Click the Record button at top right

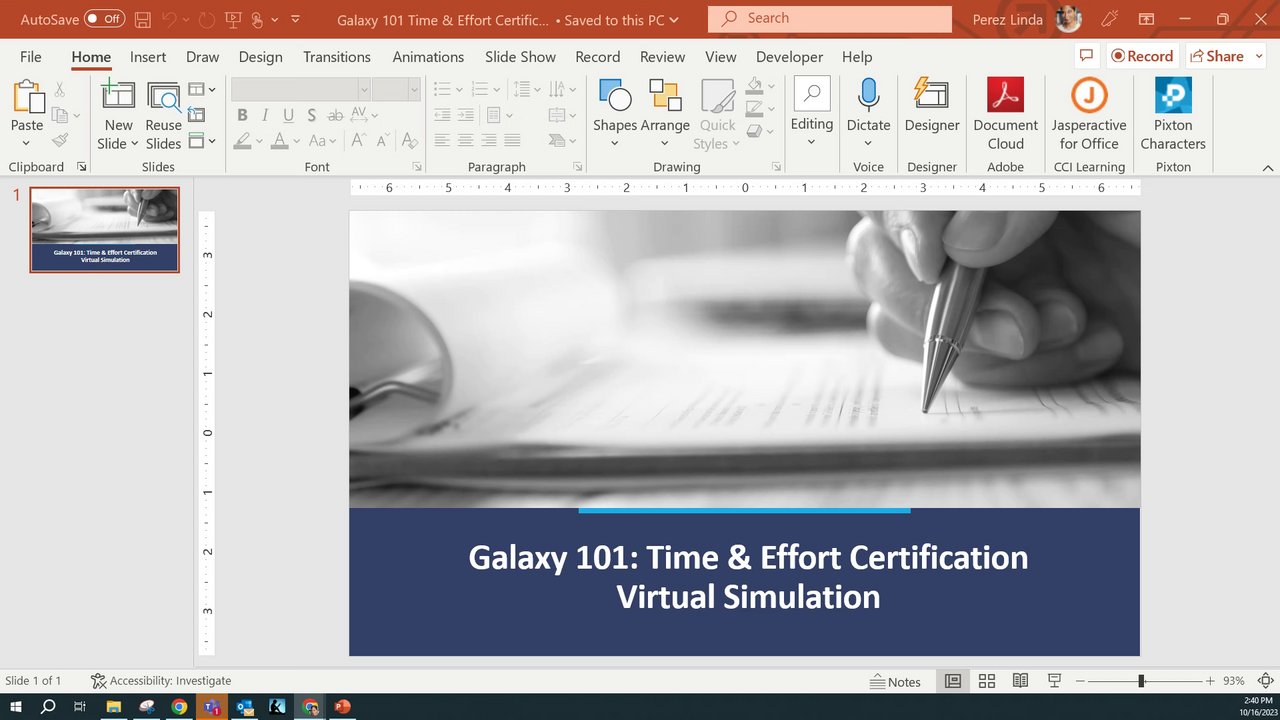(x=1142, y=56)
